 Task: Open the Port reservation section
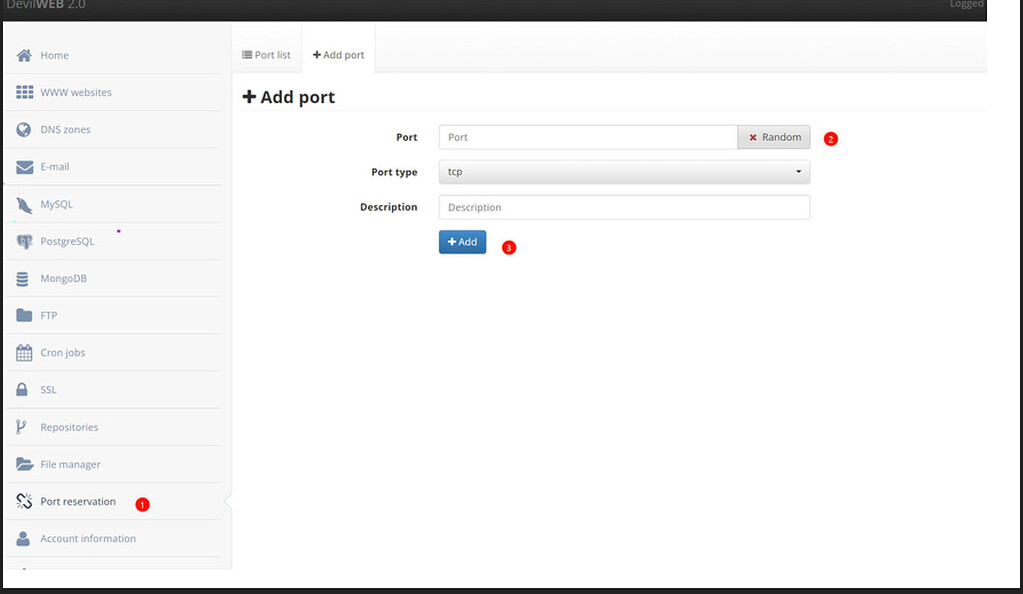pyautogui.click(x=78, y=501)
